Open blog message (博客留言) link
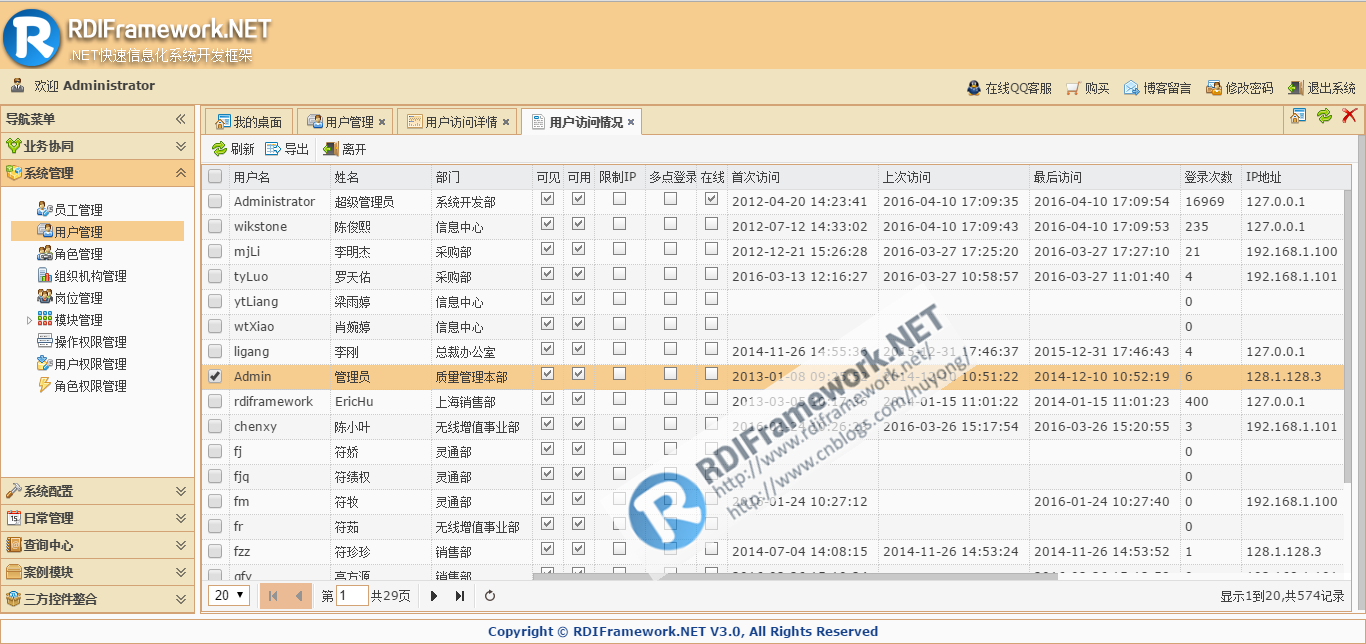The image size is (1366, 644). coord(1157,88)
